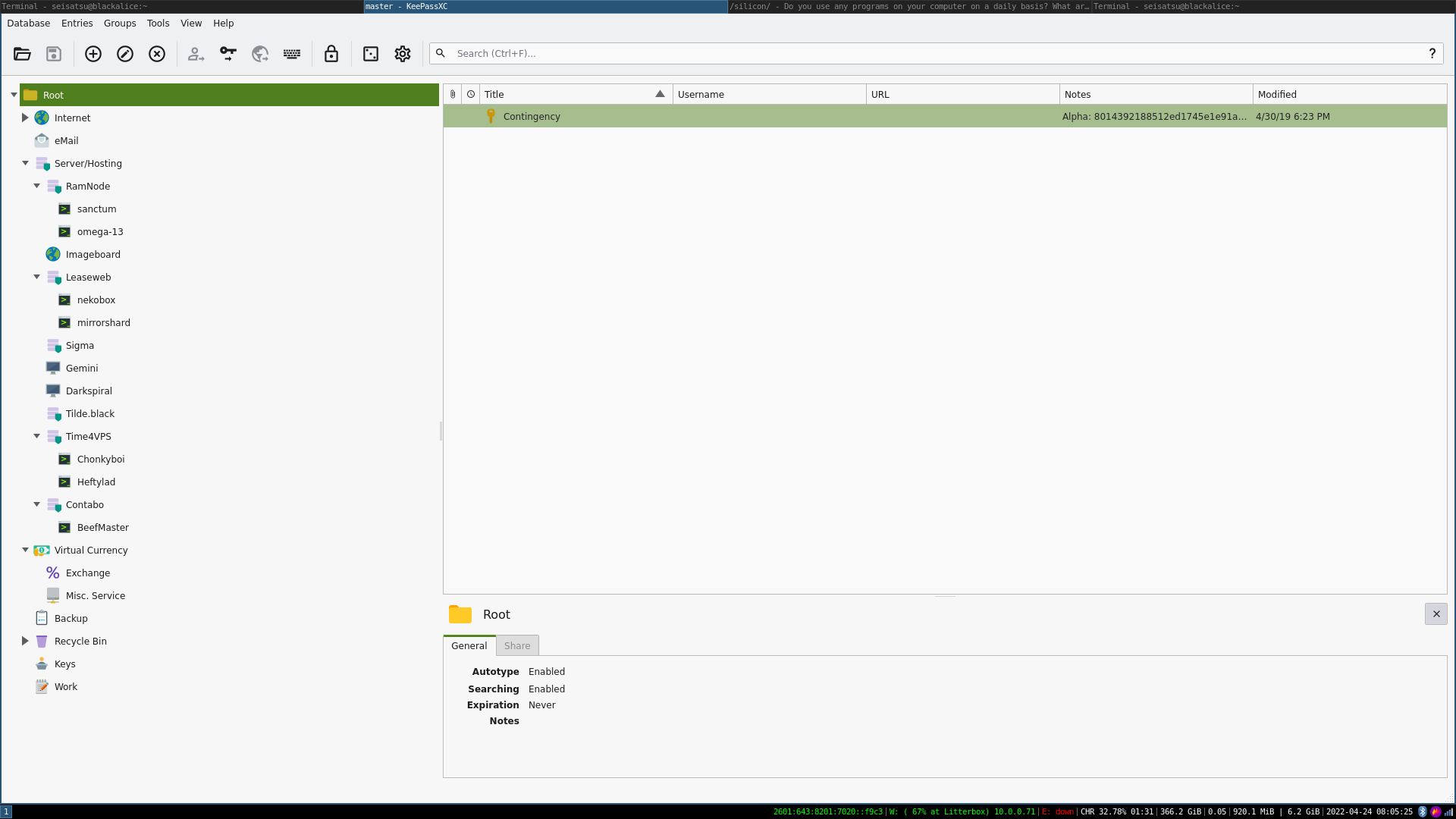Open the Groups menu

120,24
